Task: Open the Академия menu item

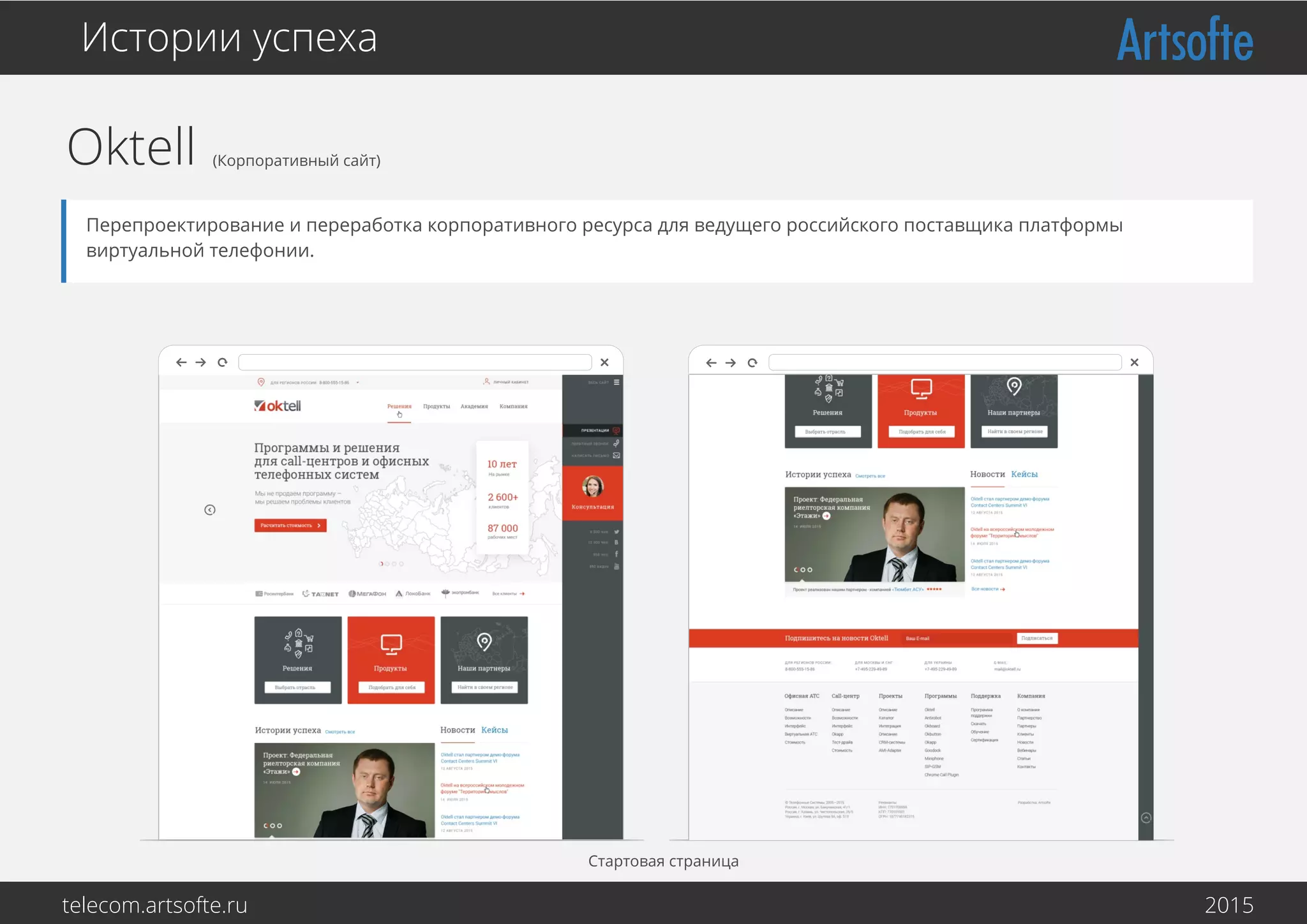Action: tap(474, 406)
